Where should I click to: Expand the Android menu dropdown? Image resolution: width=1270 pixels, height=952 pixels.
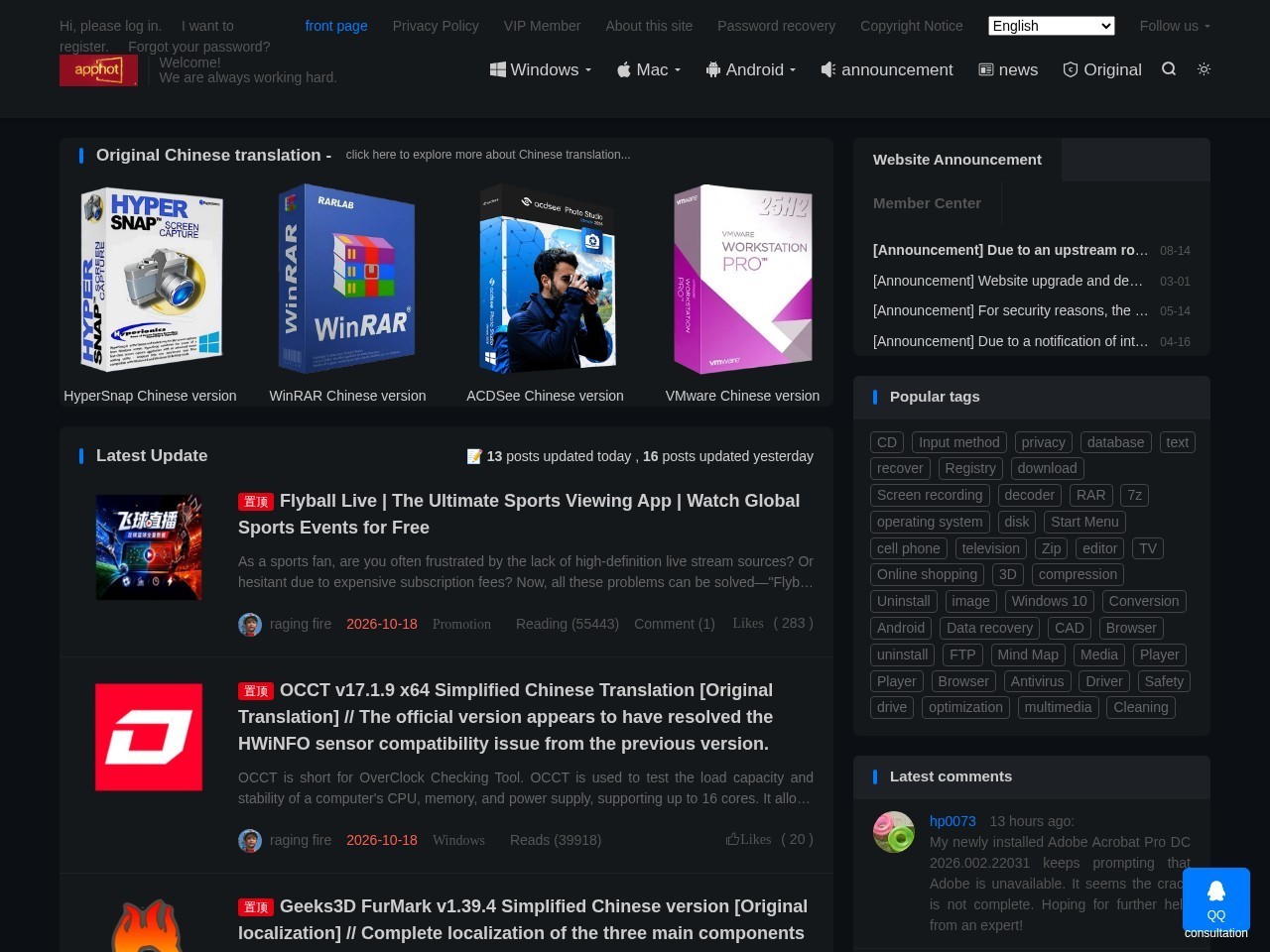[751, 69]
